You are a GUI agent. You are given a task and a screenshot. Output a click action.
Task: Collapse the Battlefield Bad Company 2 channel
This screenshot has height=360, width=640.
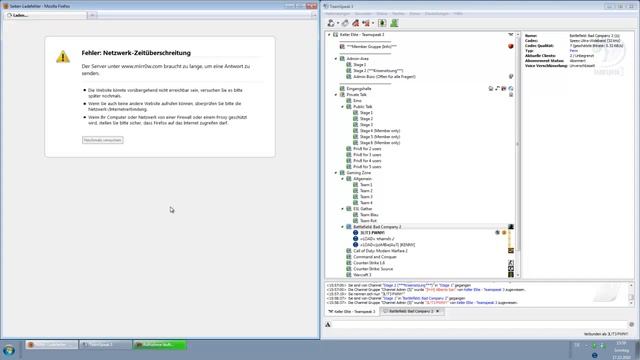coord(342,227)
